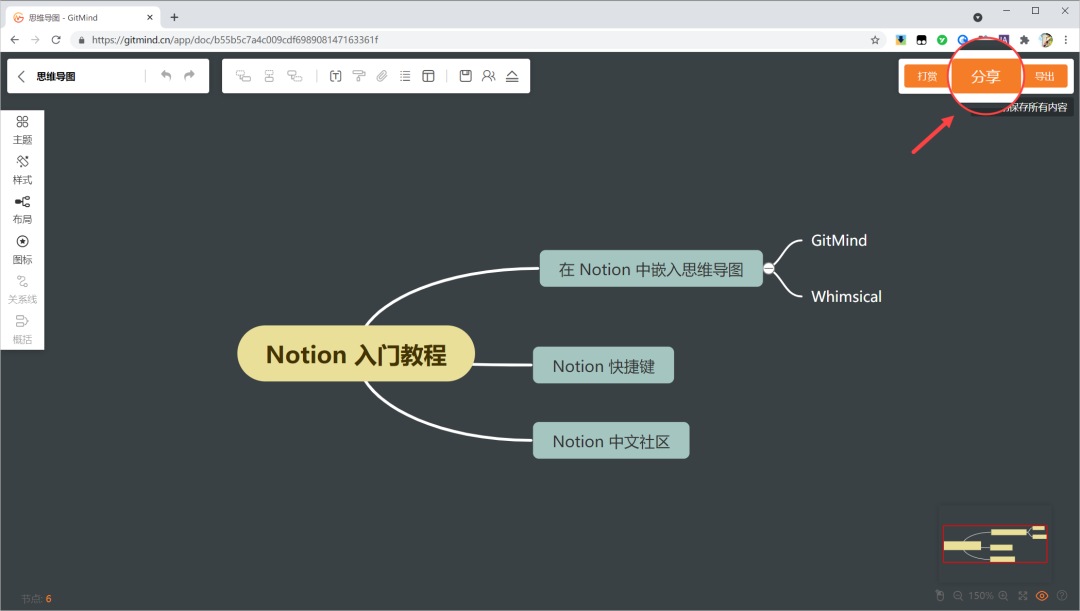Select the GitMind child node
The image size is (1080, 611).
[x=839, y=240]
